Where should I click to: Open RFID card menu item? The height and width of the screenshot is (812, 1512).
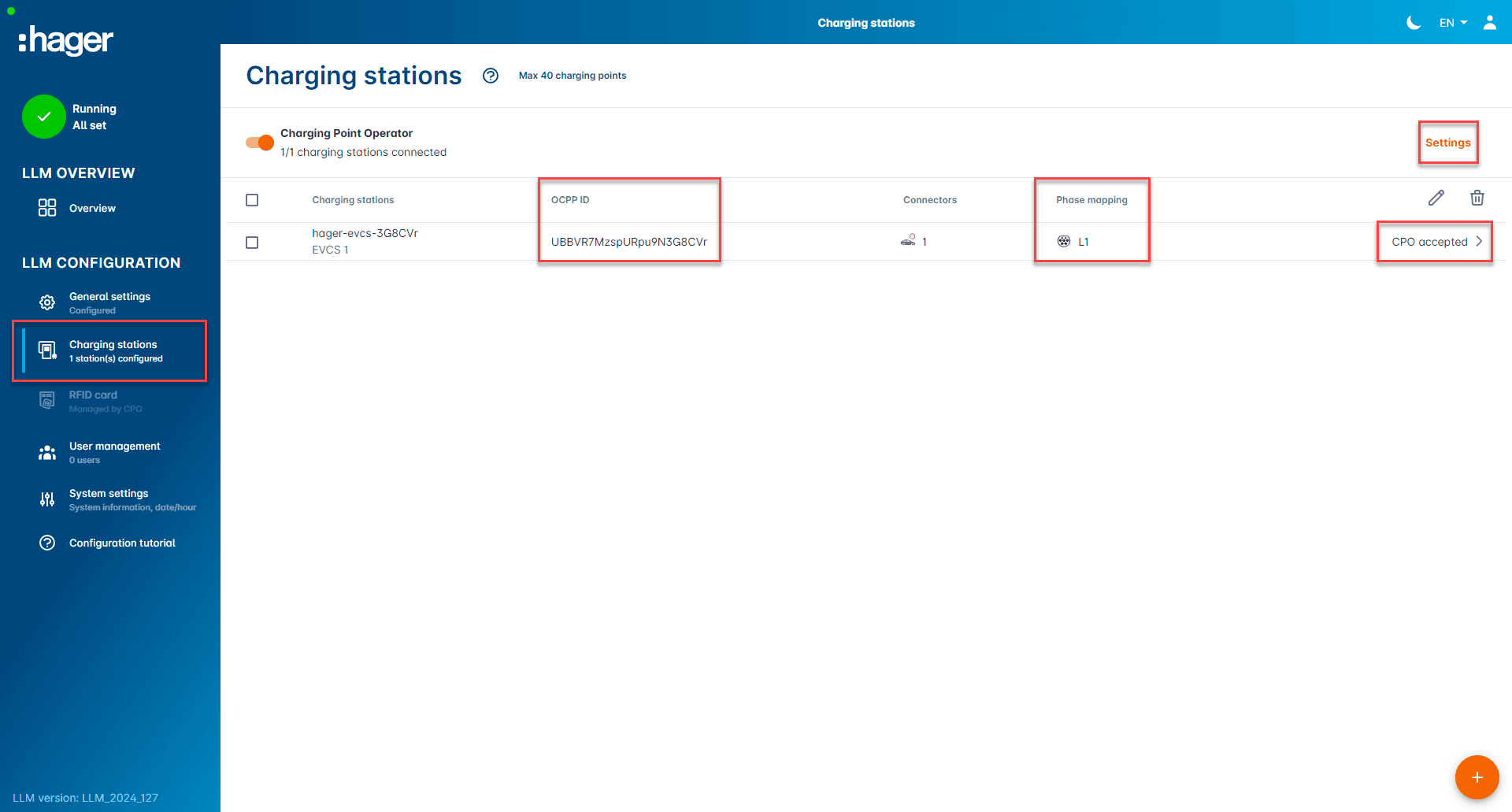tap(110, 401)
